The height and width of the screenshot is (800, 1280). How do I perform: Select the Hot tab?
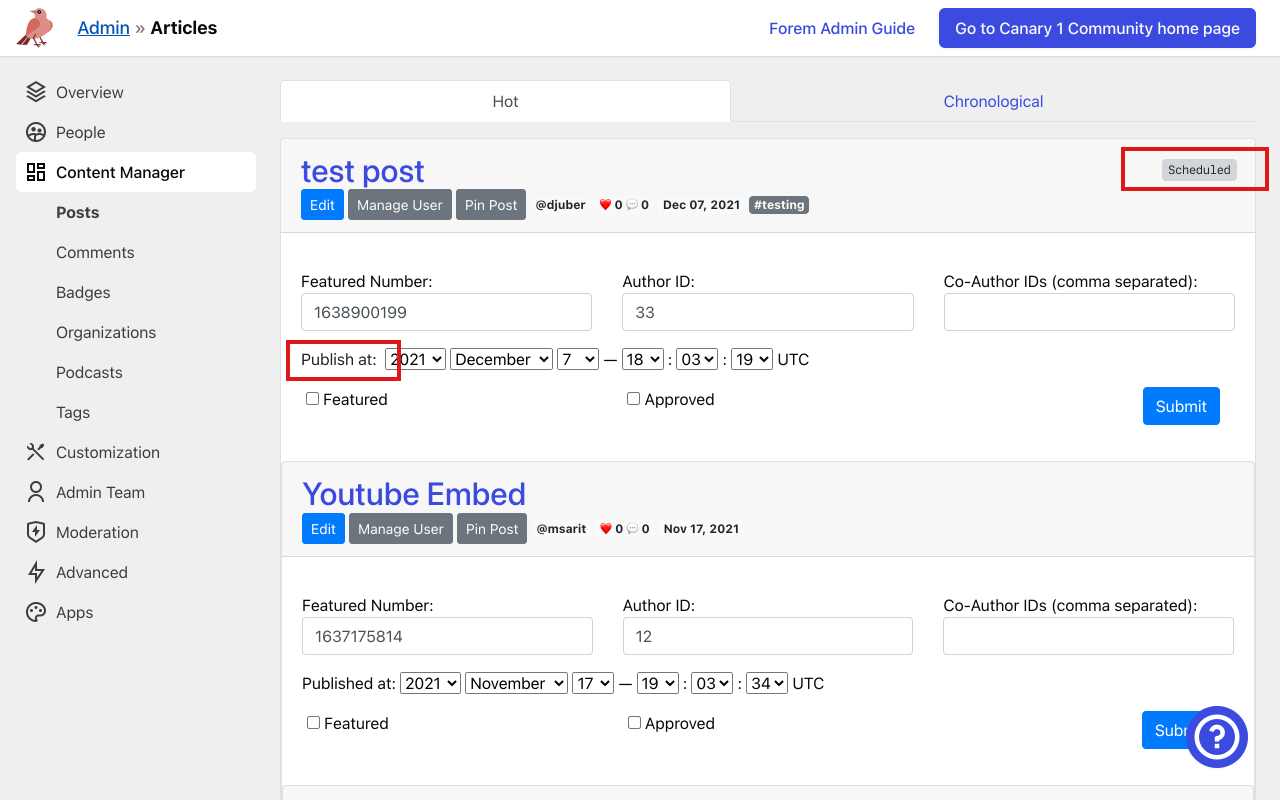pyautogui.click(x=505, y=101)
